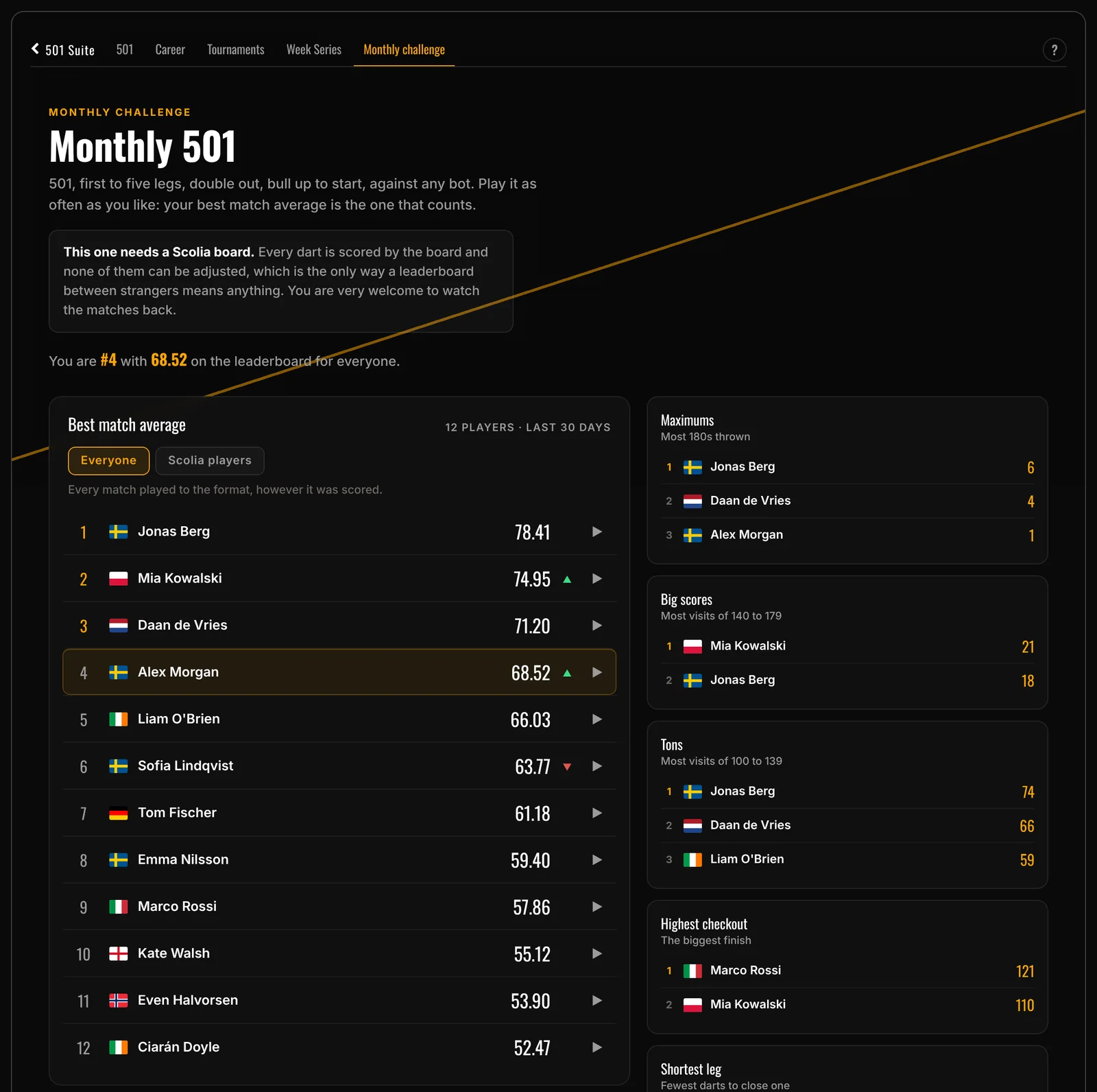Select the Everyone leaderboard filter
This screenshot has height=1092, width=1097.
point(108,461)
